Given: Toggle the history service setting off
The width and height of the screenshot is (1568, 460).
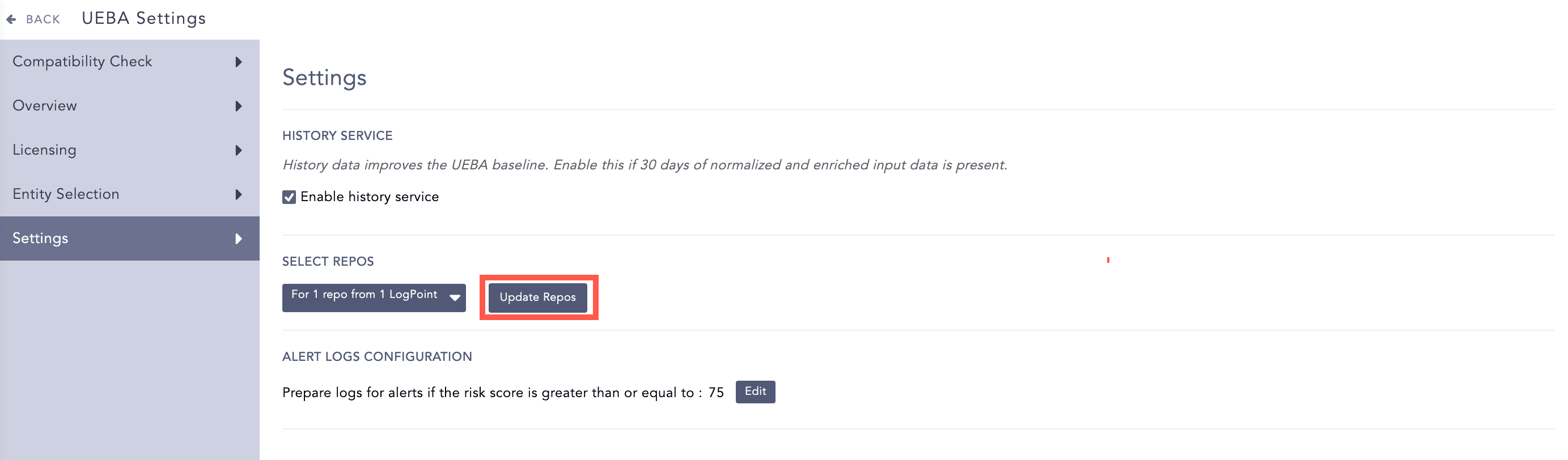Looking at the screenshot, I should [x=289, y=196].
